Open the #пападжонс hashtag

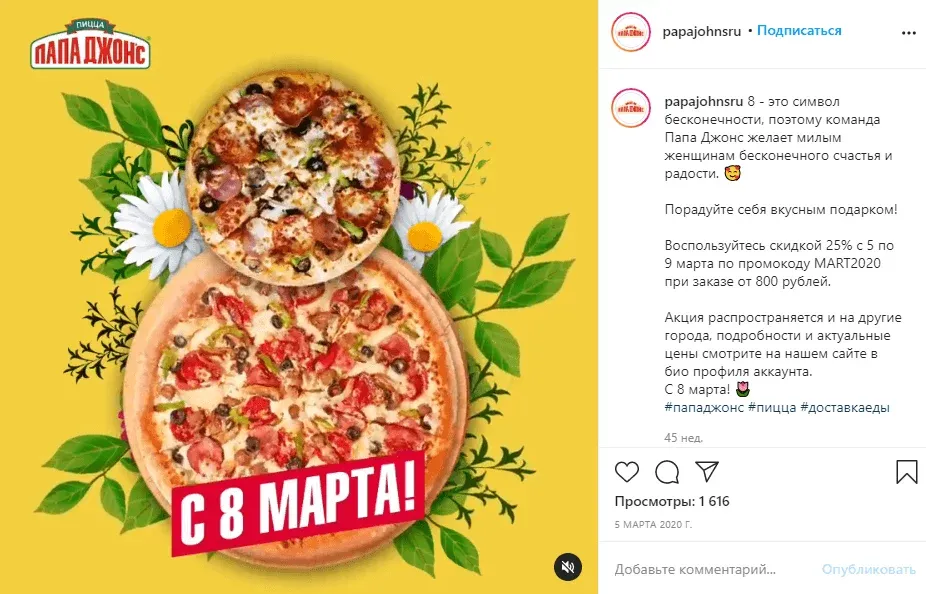point(704,407)
